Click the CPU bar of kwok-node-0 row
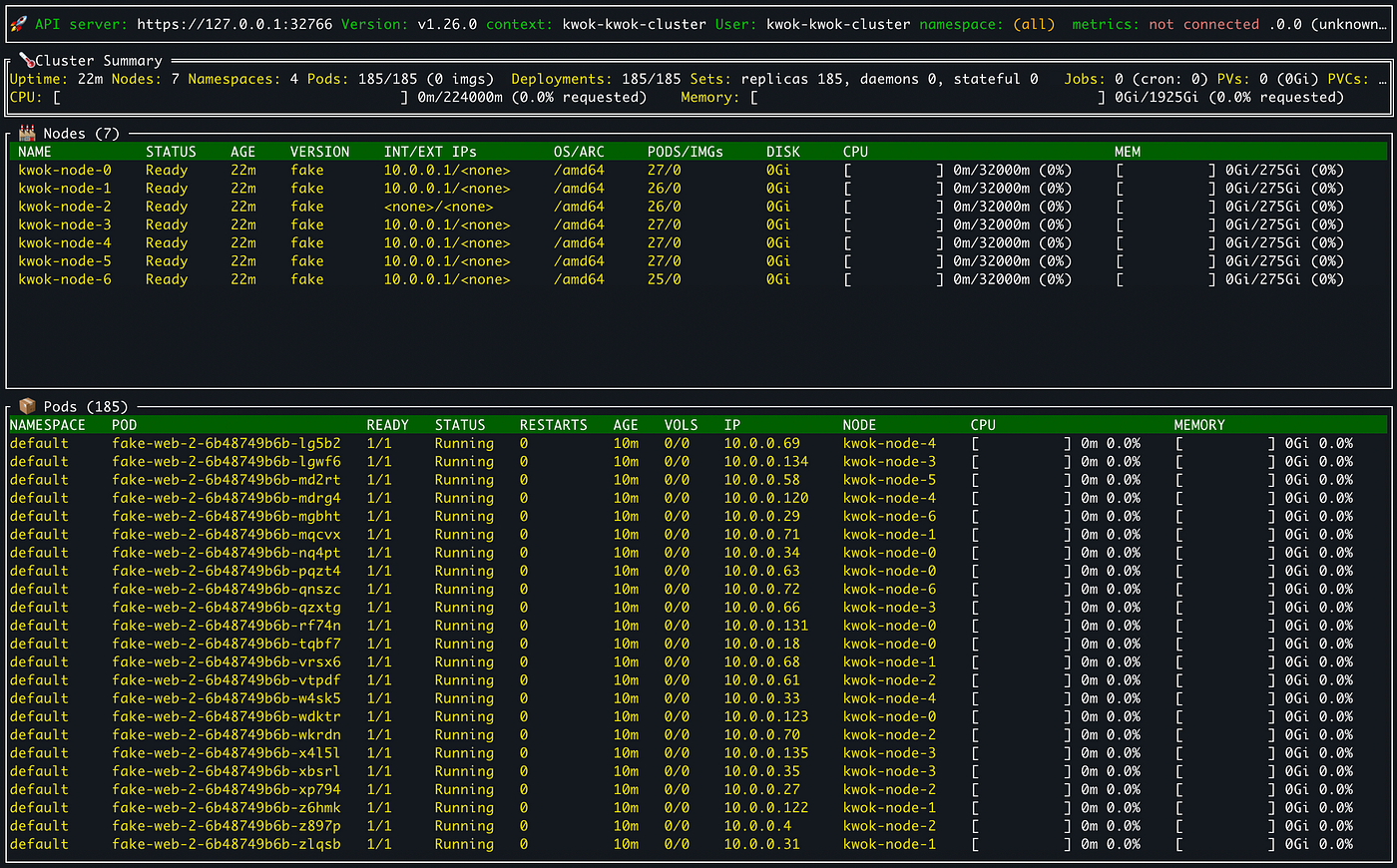 pyautogui.click(x=894, y=171)
